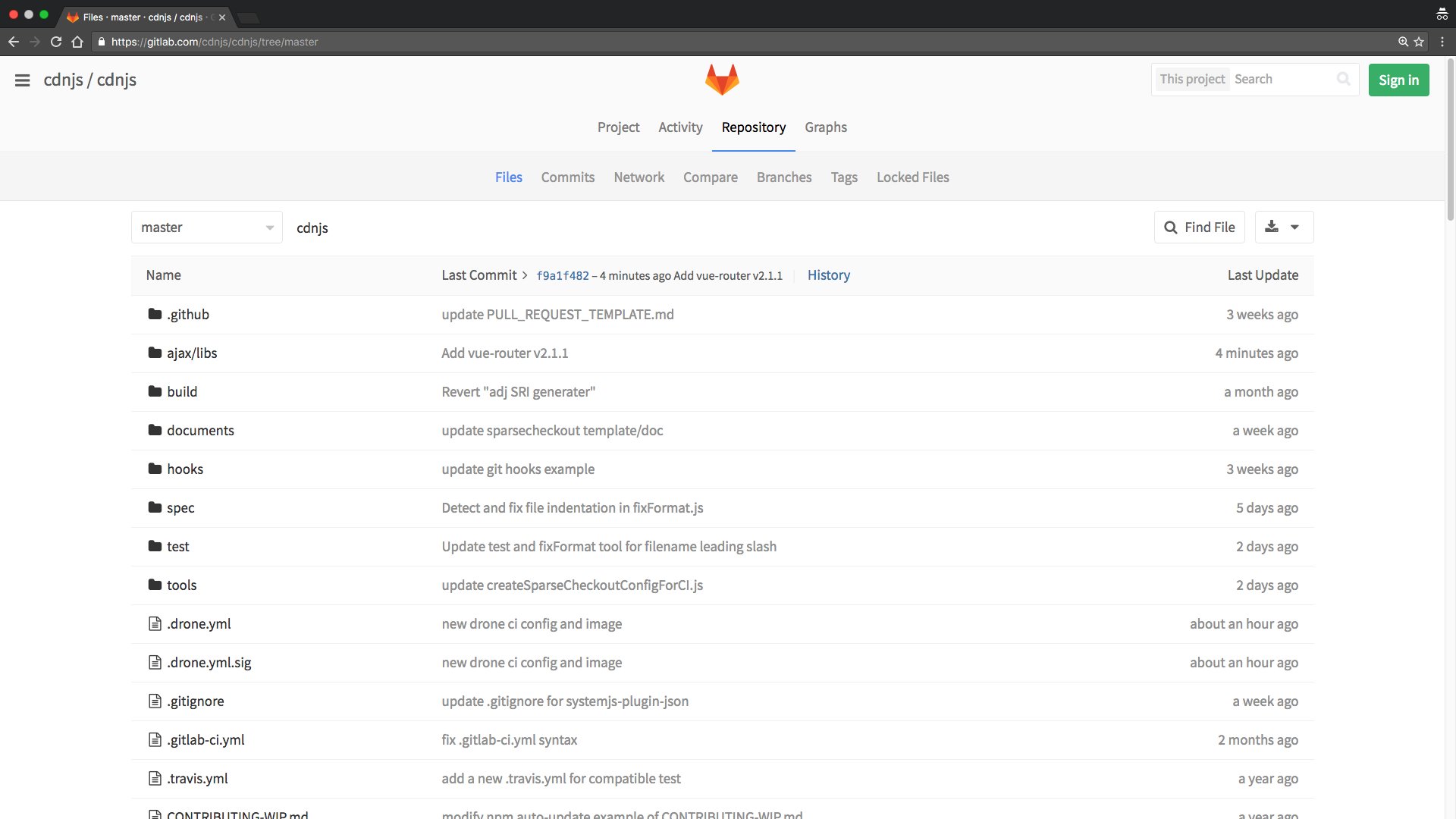Open the browser zoom indicator icon
The image size is (1456, 819).
pos(1404,42)
